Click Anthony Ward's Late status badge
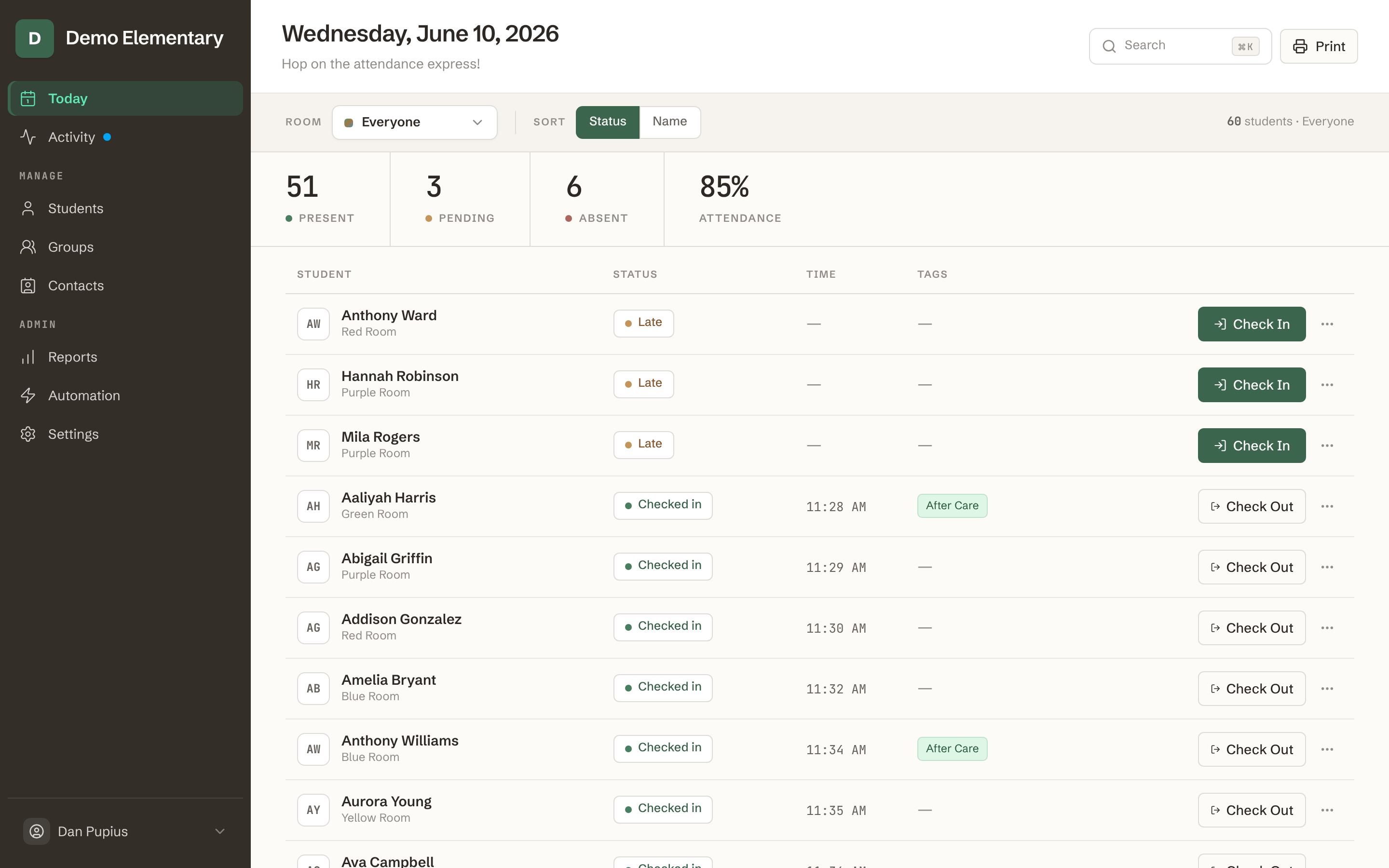1389x868 pixels. click(x=643, y=323)
